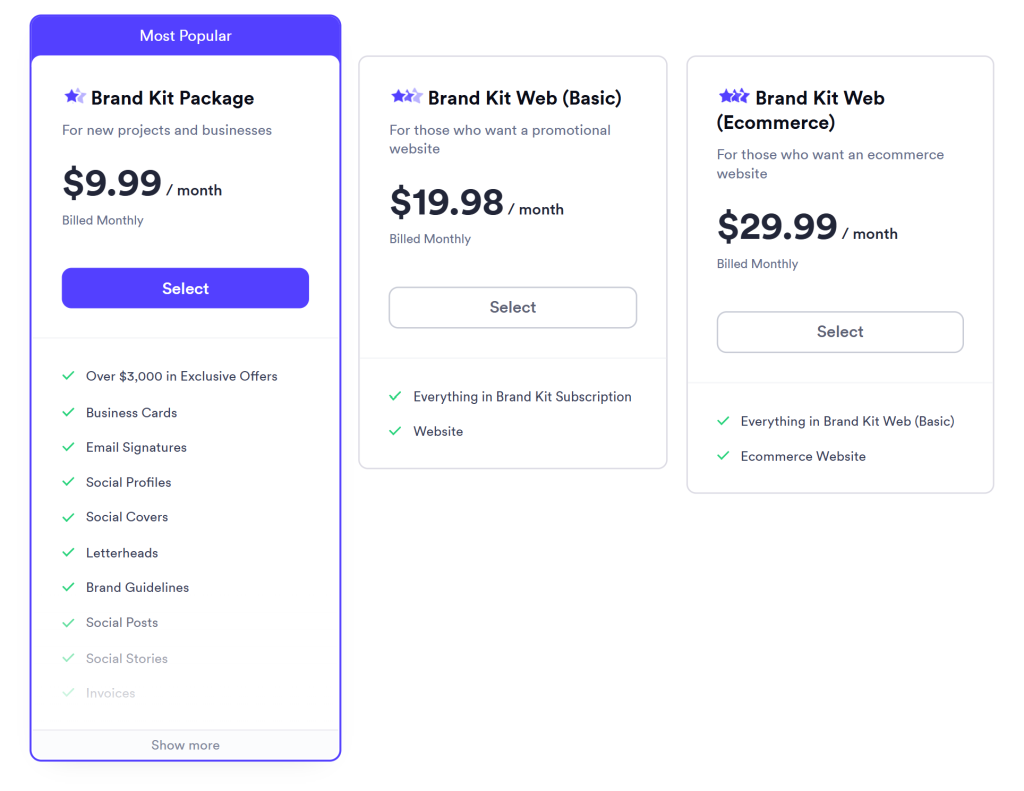
Task: Click the Billed Monthly label under $29.99
Action: (x=757, y=263)
